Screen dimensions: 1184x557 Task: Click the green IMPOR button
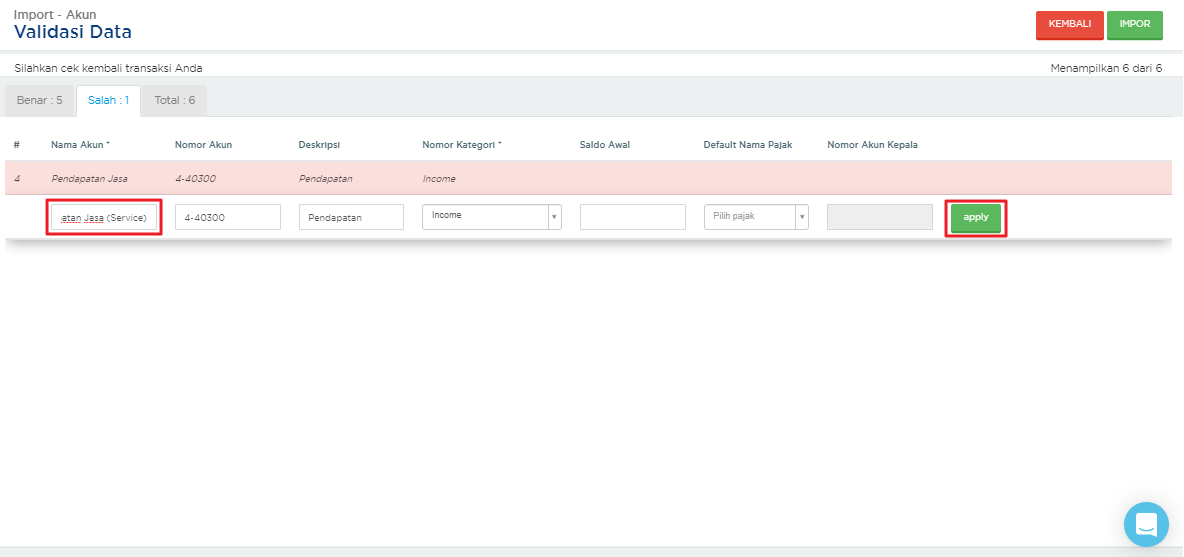[x=1134, y=24]
